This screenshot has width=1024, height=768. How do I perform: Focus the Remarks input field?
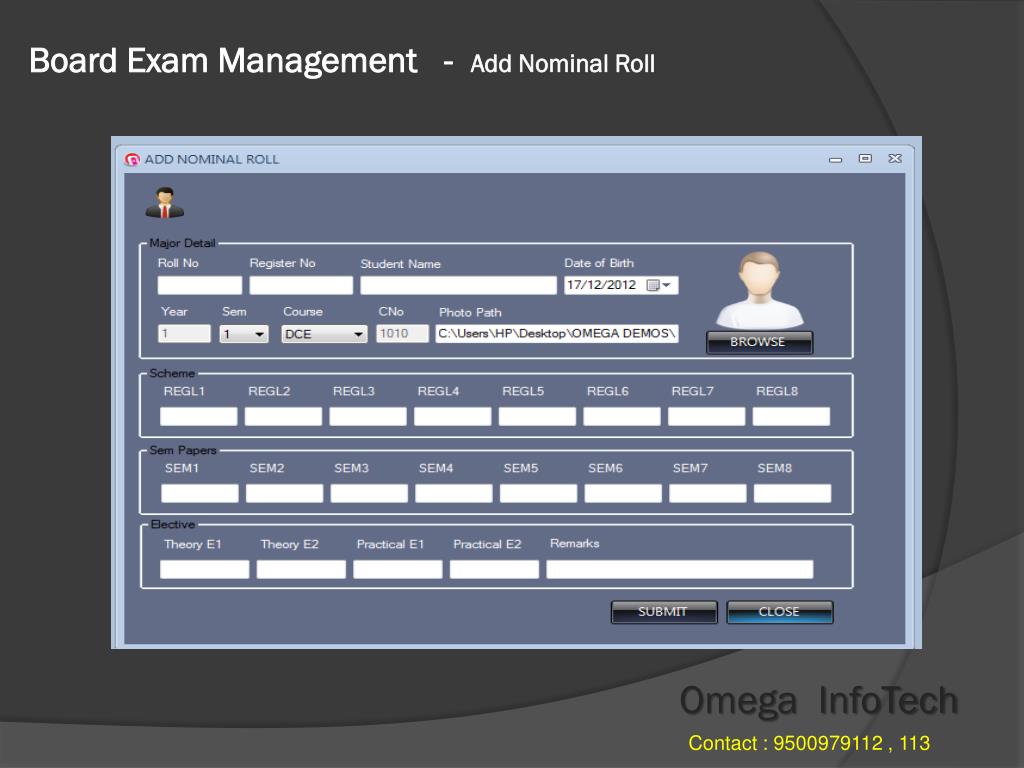pos(680,569)
